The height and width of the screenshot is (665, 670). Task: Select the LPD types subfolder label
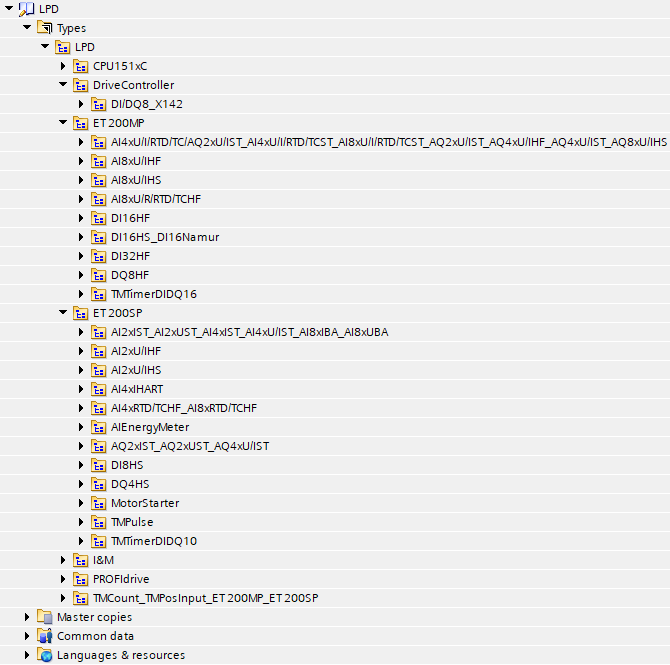pos(85,47)
